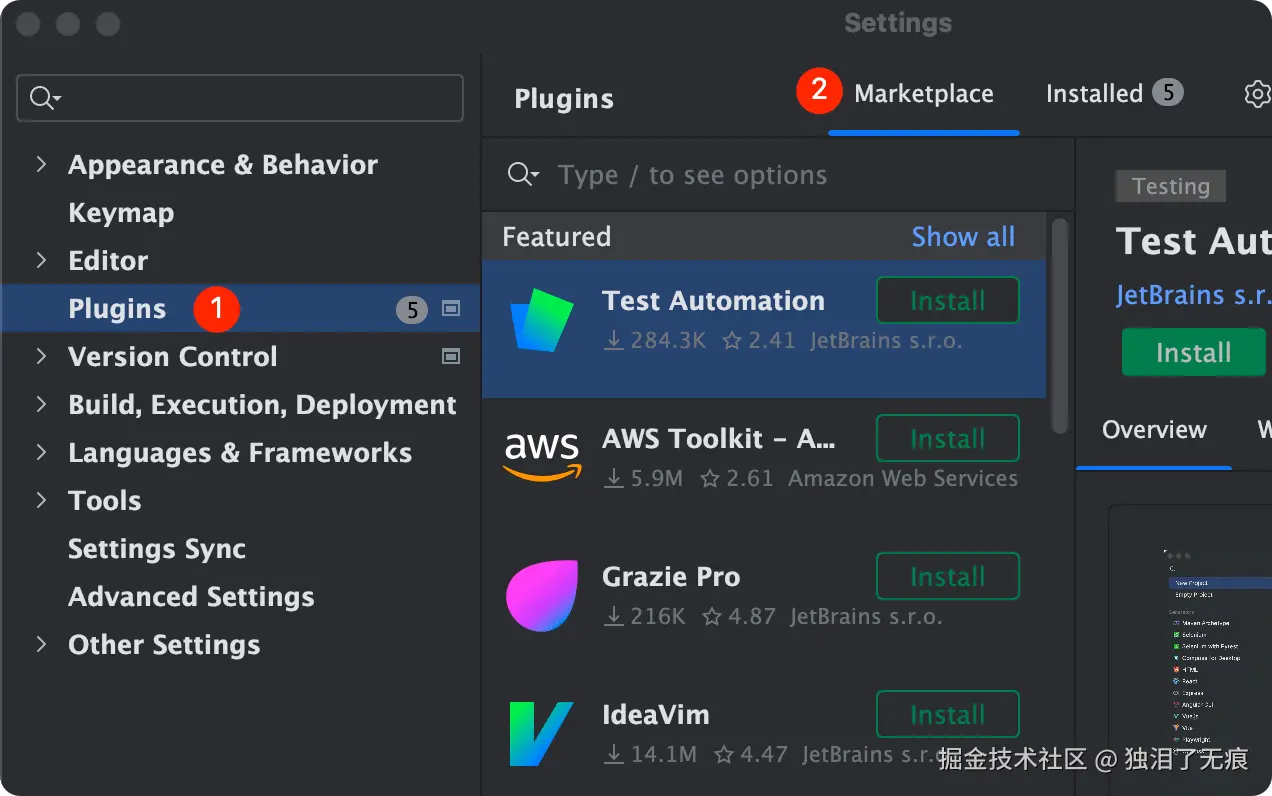Show all featured plugins
This screenshot has width=1272, height=796.
pyautogui.click(x=963, y=237)
